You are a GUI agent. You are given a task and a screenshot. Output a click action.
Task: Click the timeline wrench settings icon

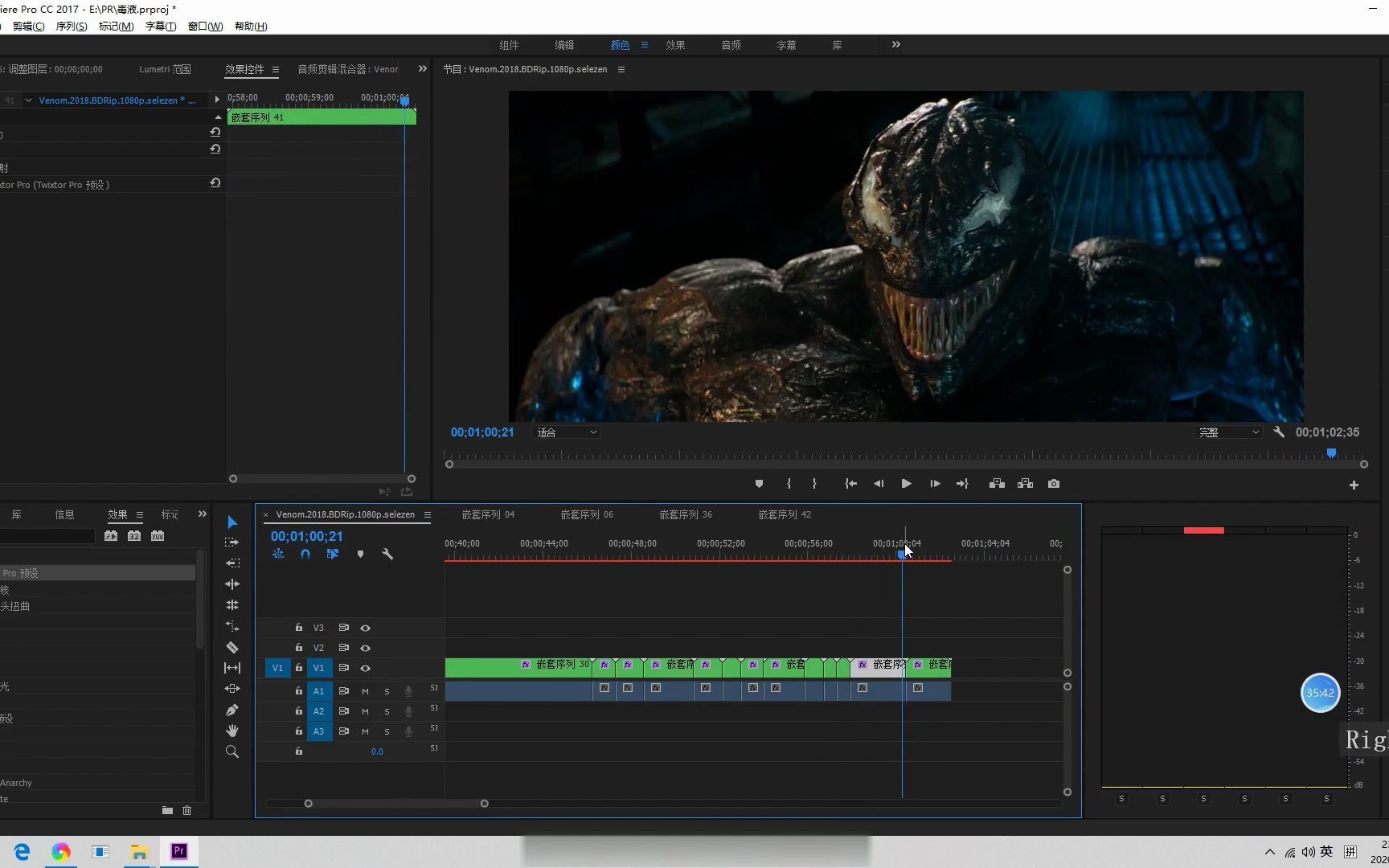point(387,555)
